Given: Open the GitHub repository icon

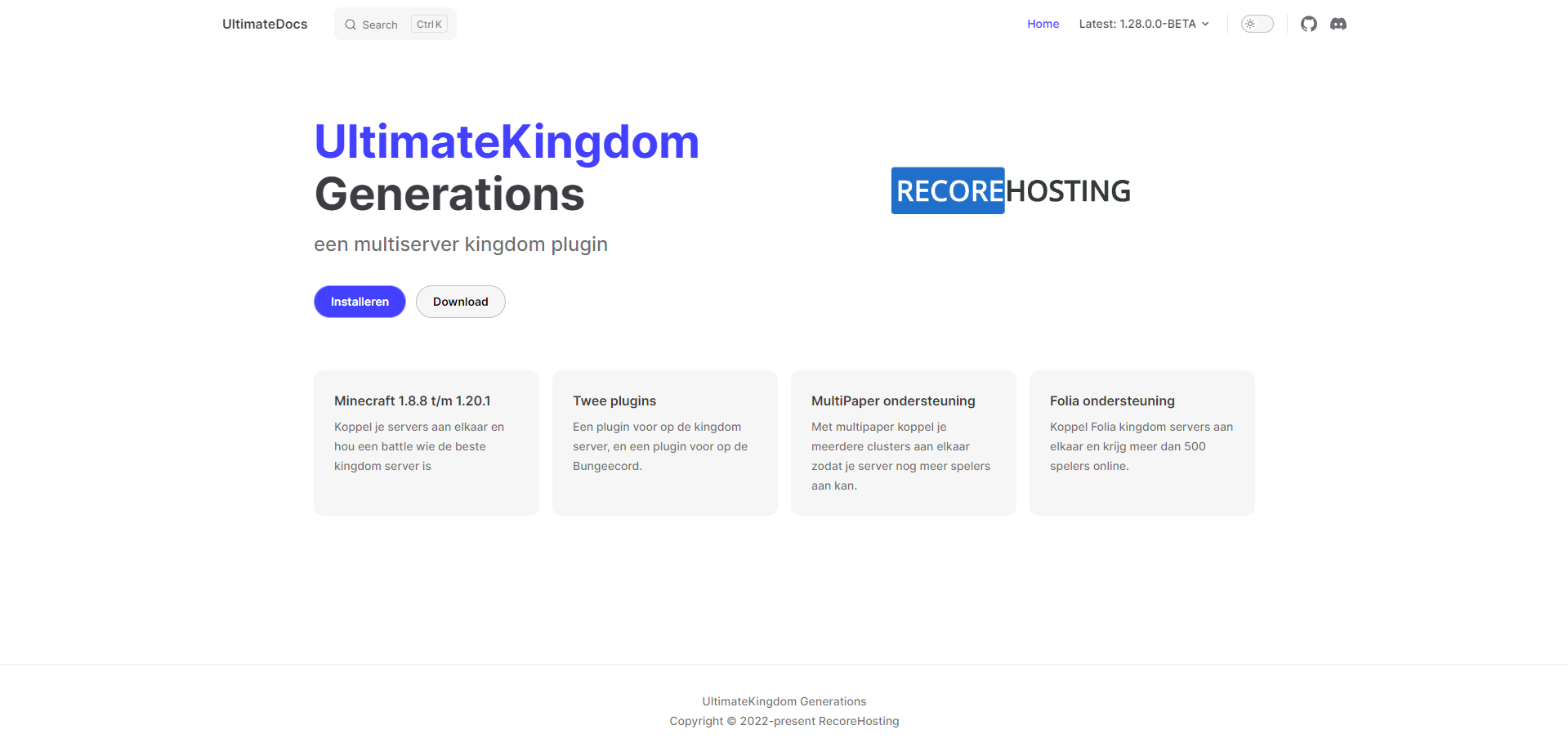Looking at the screenshot, I should click(1309, 24).
